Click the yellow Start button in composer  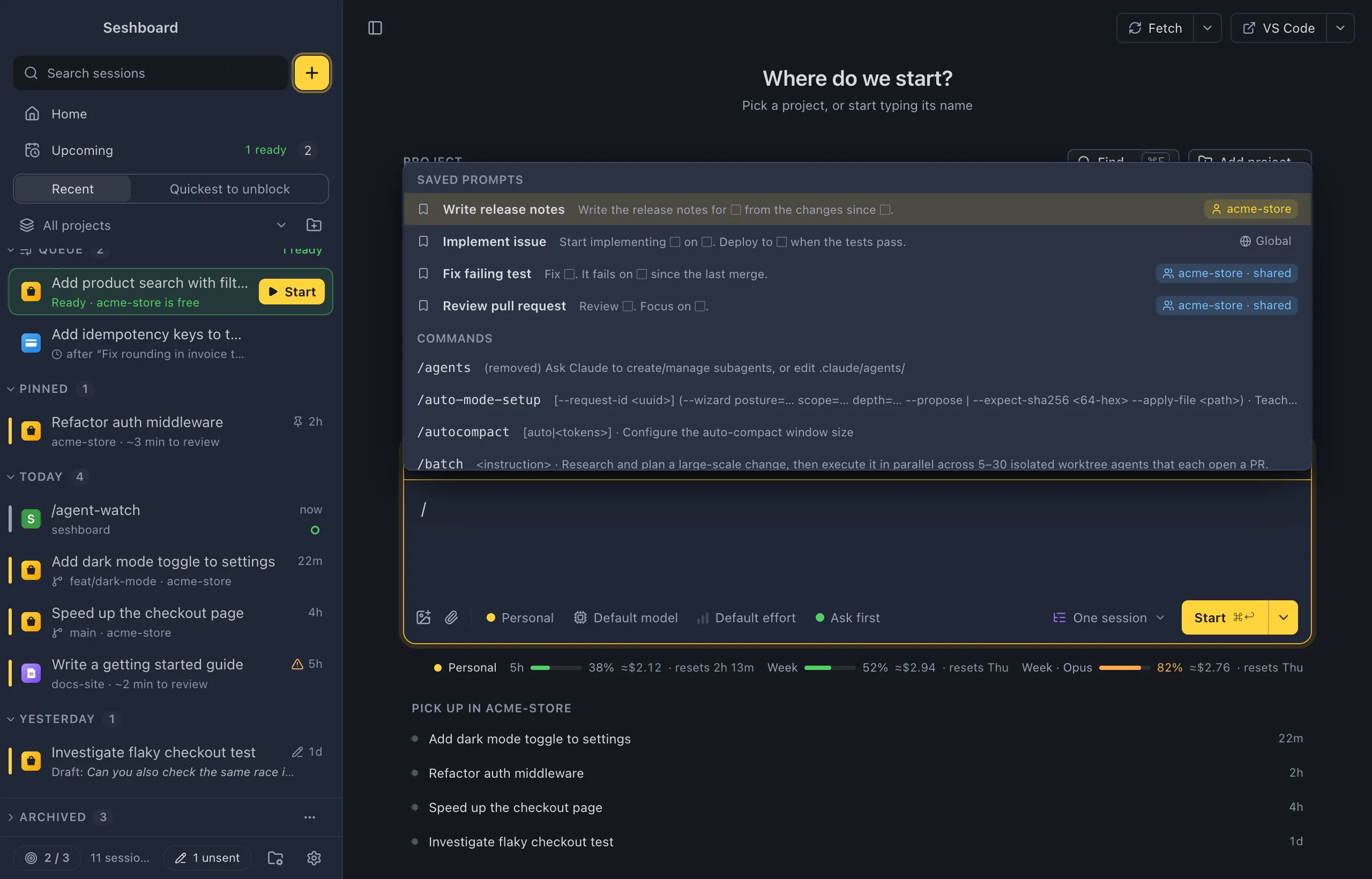1224,617
